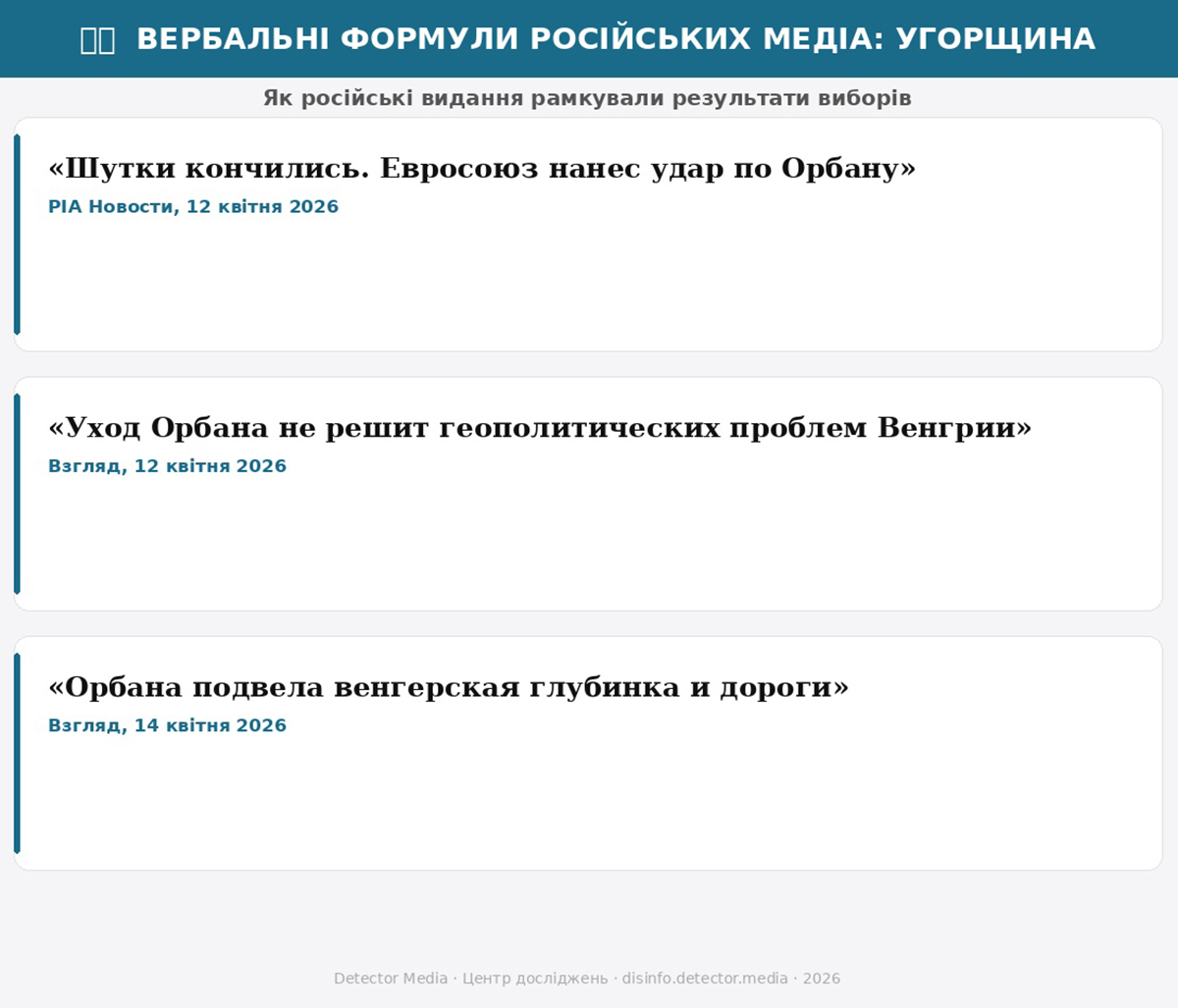Viewport: 1178px width, 1008px height.
Task: Click the empty body of the Уход Орбана card
Action: (x=589, y=545)
